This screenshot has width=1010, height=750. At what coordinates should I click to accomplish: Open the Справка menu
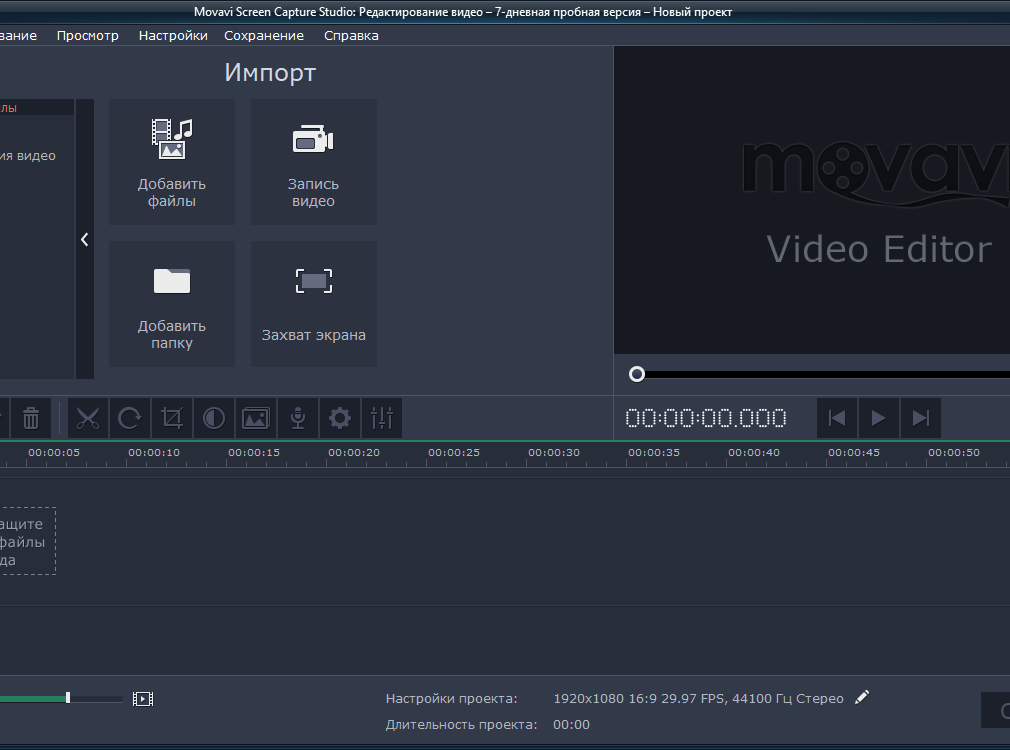[351, 35]
